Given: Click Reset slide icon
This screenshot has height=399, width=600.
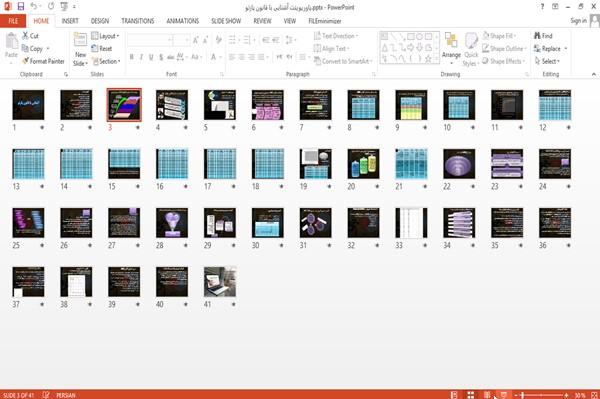Looking at the screenshot, I should 95,49.
